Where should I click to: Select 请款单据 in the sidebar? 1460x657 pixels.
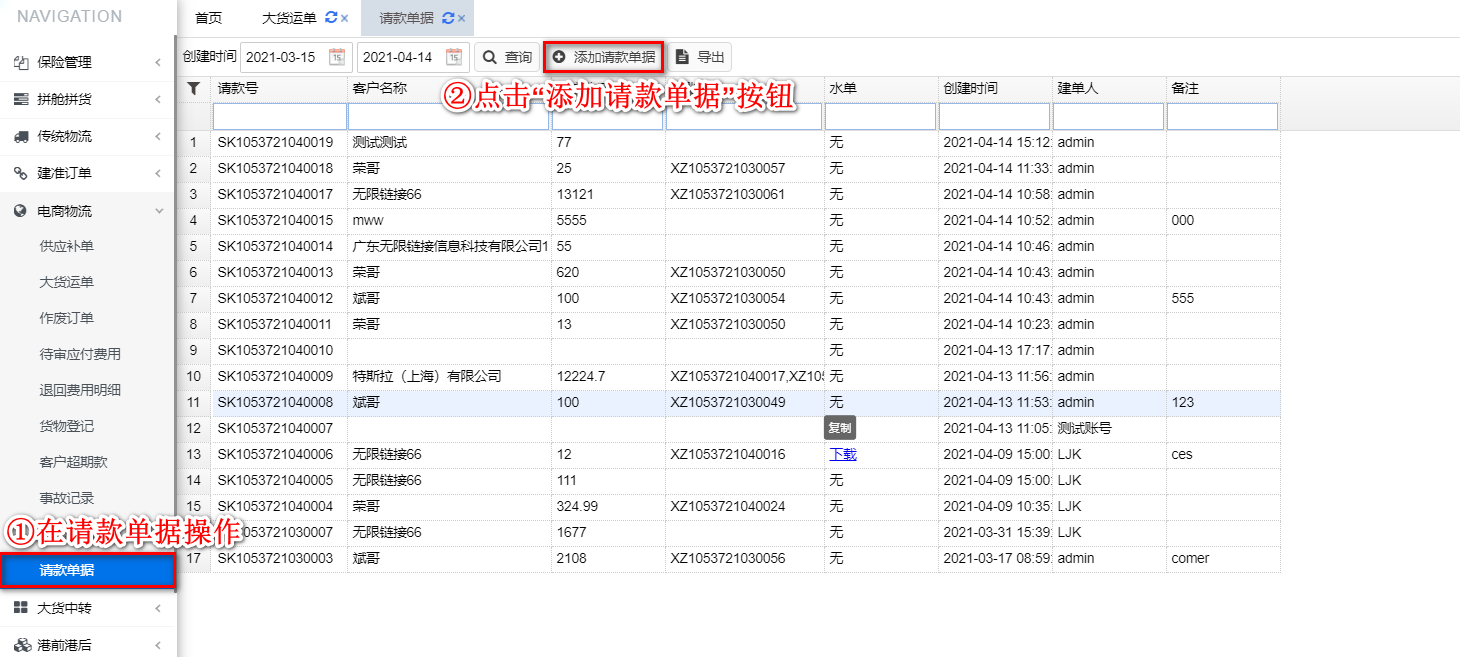(66, 571)
